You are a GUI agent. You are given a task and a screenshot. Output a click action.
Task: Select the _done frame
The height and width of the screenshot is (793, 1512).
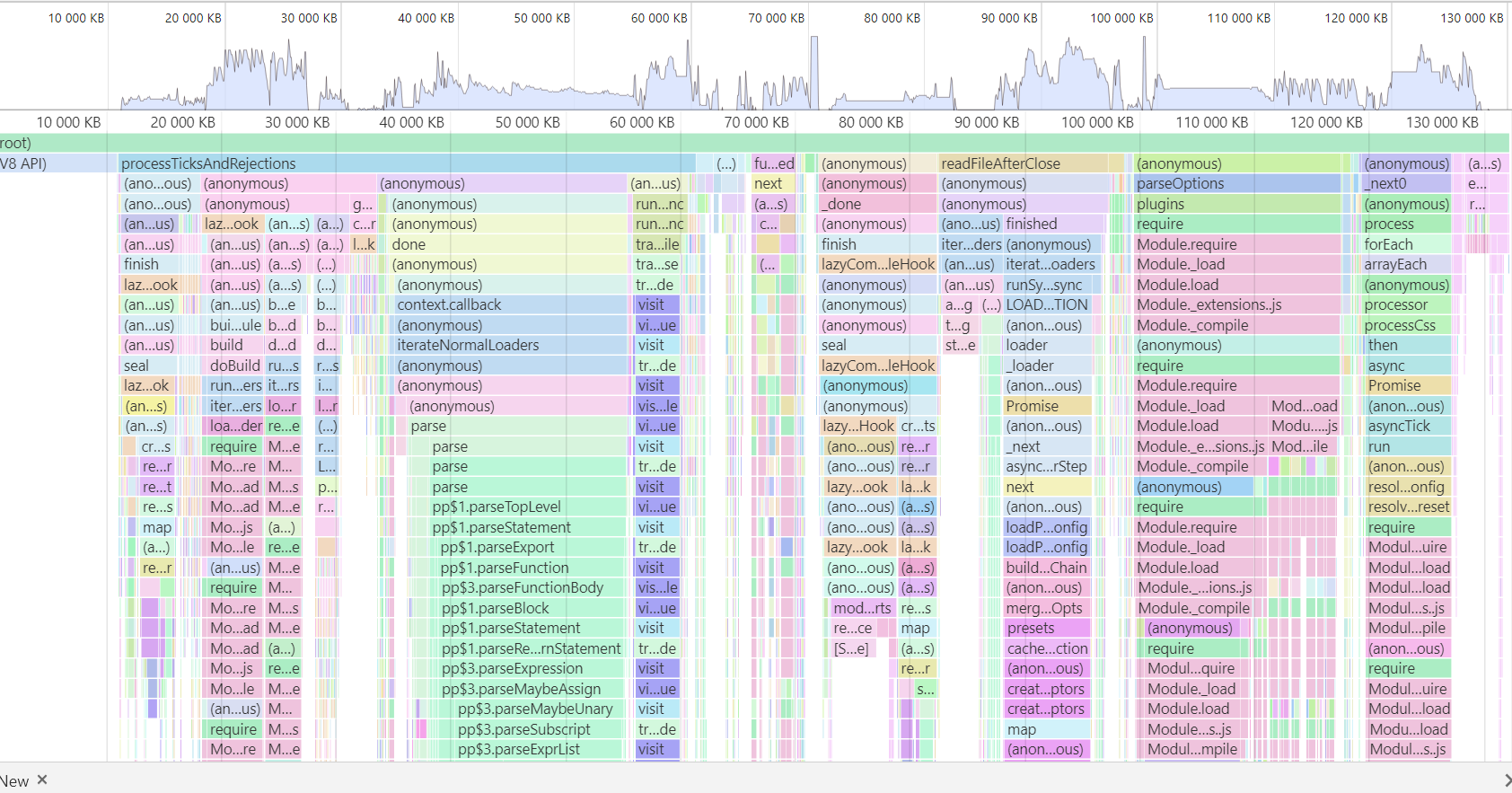(877, 204)
